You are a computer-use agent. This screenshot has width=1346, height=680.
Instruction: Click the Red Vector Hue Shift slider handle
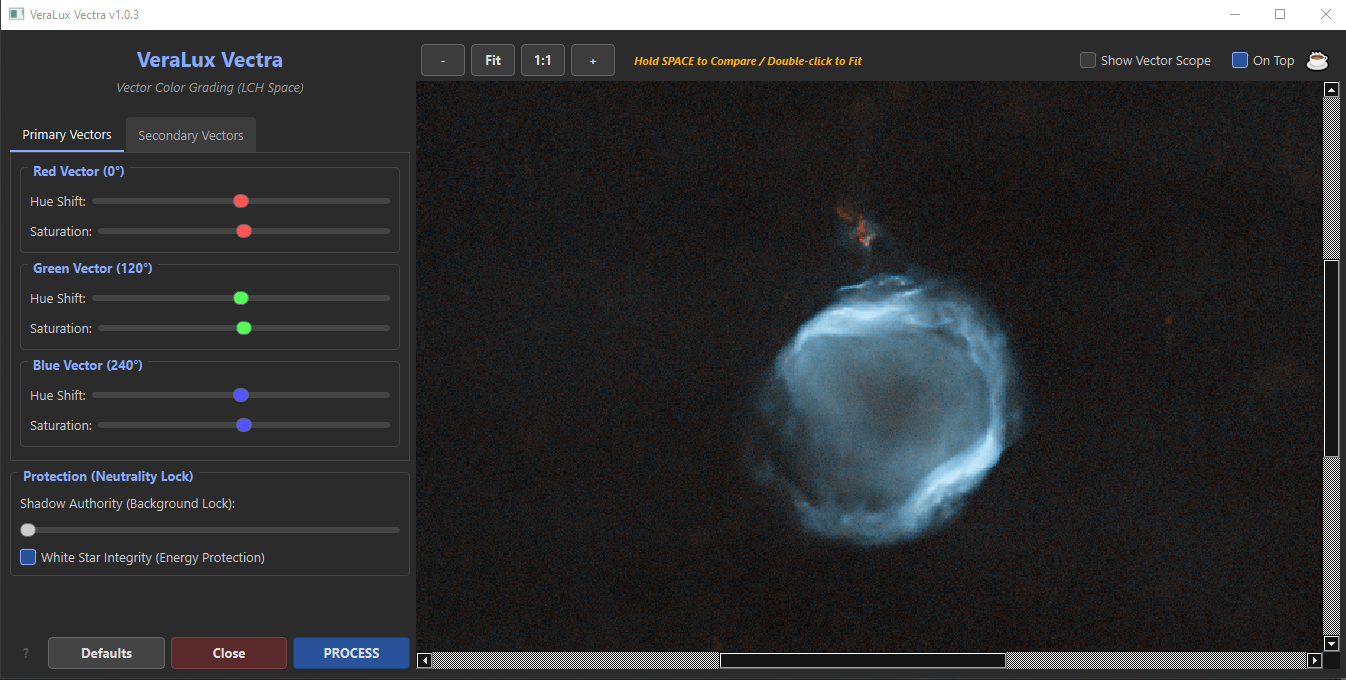pyautogui.click(x=241, y=201)
